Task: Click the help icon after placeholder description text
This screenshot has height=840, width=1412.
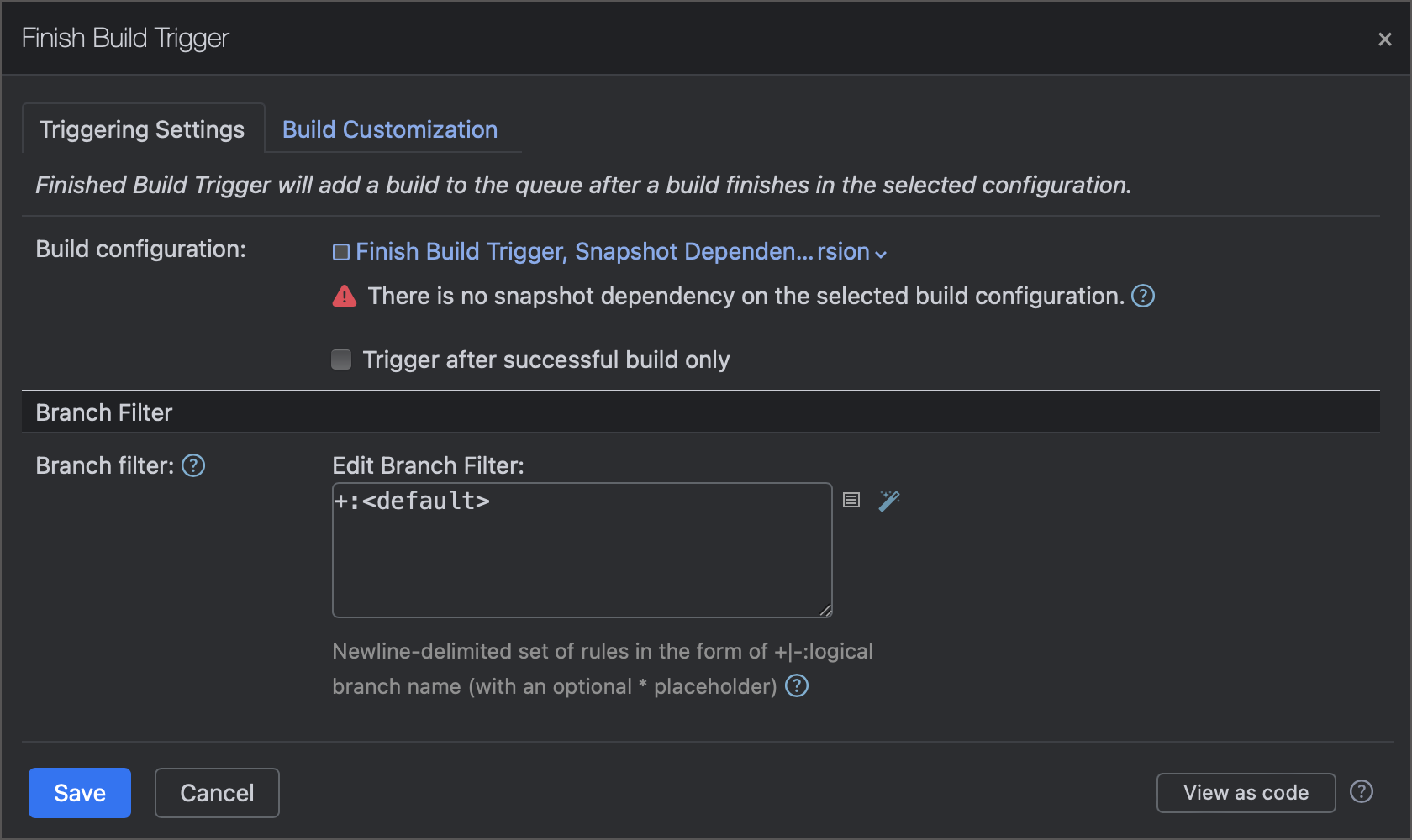Action: [x=797, y=686]
